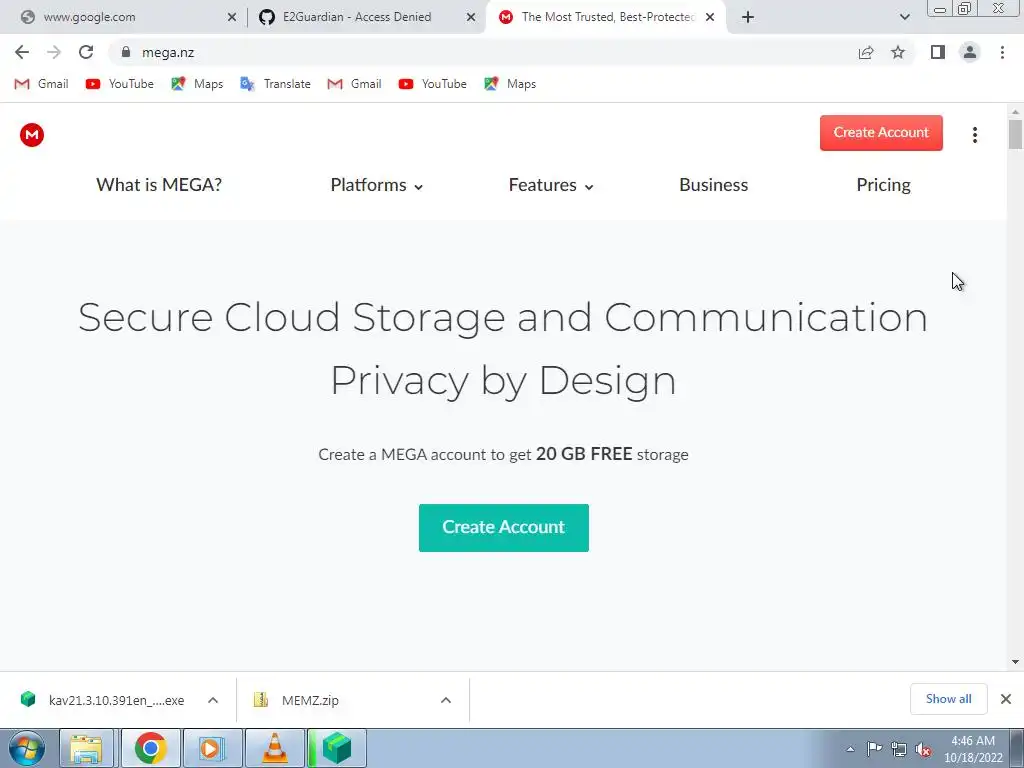Close the www.google.com tab
The height and width of the screenshot is (768, 1024).
232,17
